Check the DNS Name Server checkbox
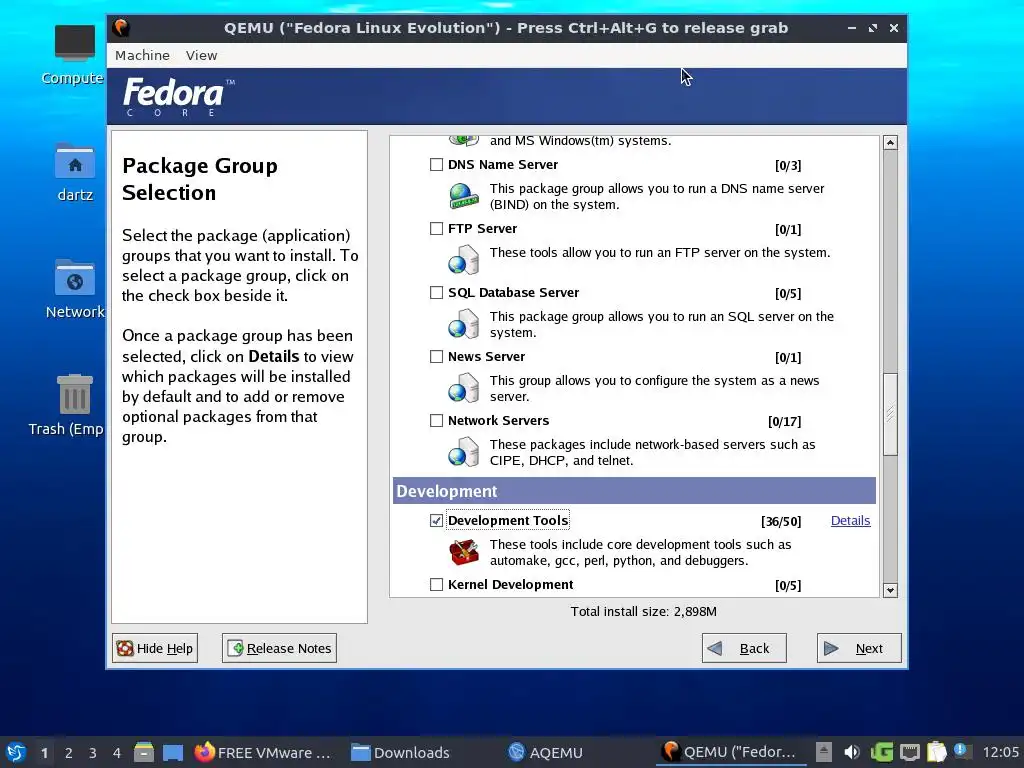The image size is (1024, 768). [x=436, y=165]
